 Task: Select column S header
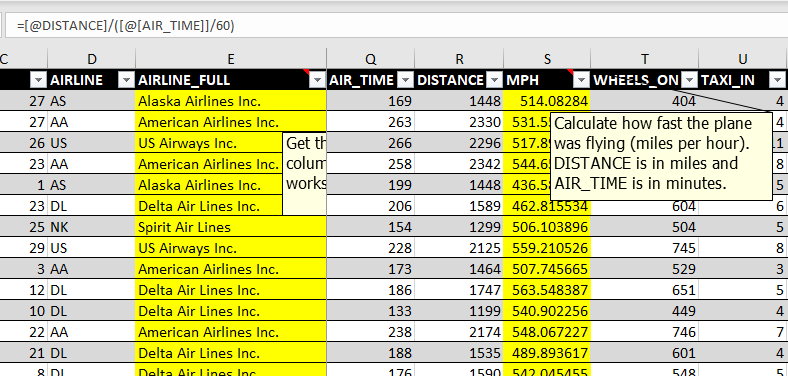547,59
